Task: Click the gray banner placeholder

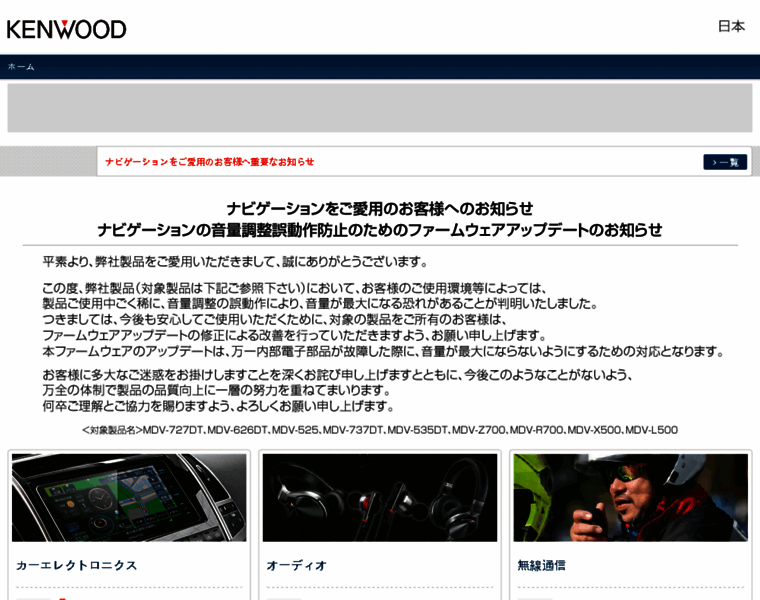Action: tap(380, 108)
